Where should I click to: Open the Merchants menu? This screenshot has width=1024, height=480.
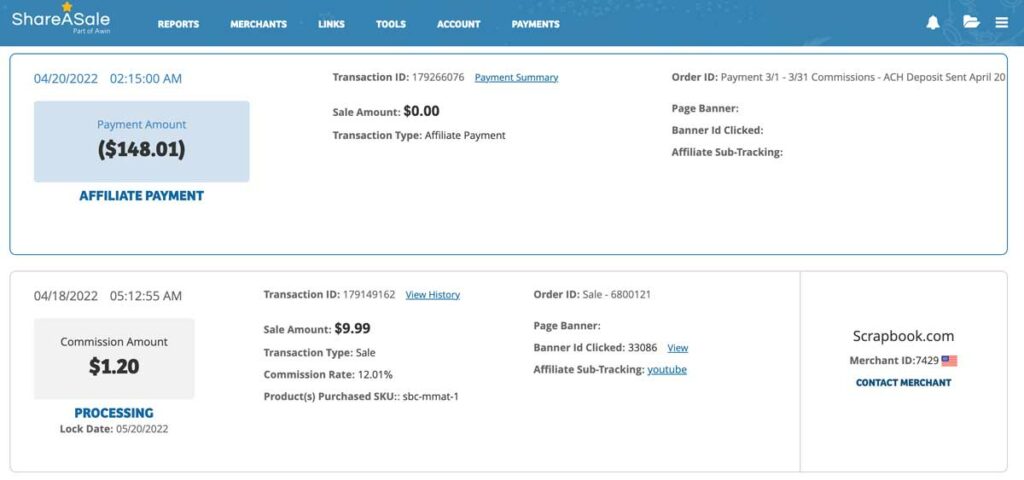click(259, 24)
